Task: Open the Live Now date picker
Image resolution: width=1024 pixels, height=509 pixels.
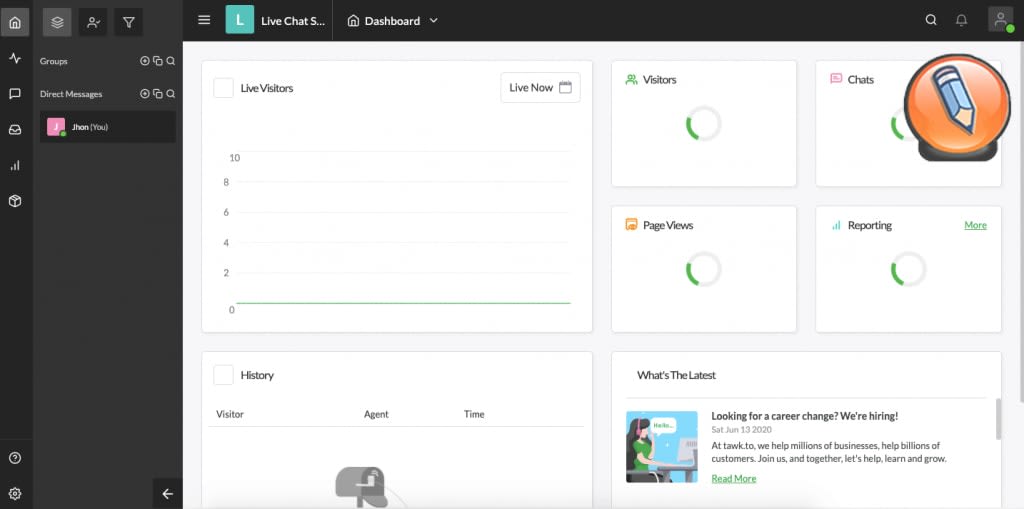Action: (540, 88)
